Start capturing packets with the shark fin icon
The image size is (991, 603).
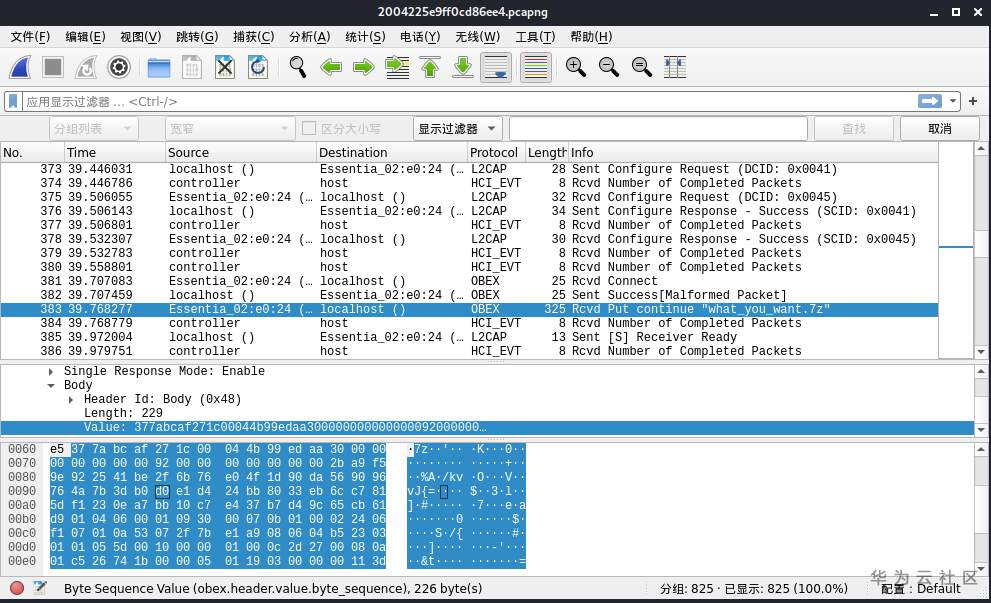coord(20,67)
